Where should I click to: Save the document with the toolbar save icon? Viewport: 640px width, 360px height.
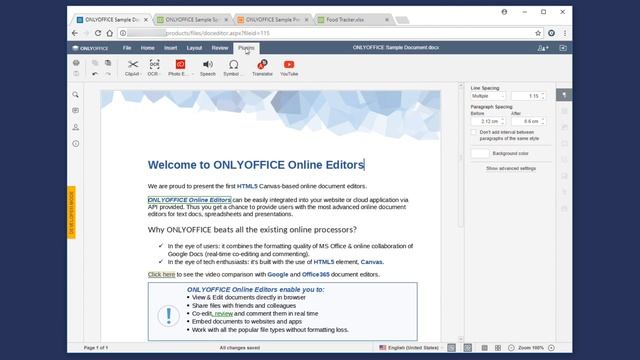[x=76, y=74]
